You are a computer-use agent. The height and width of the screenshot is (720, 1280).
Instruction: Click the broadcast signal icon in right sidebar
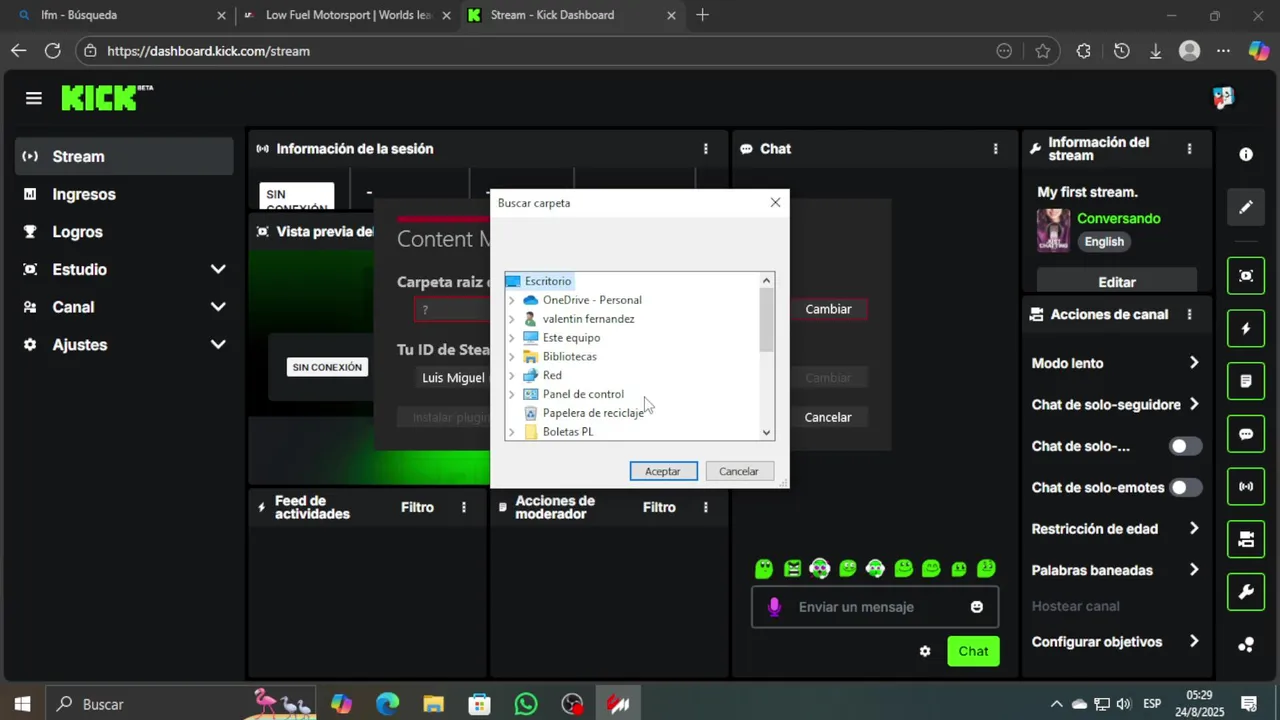(x=1246, y=487)
